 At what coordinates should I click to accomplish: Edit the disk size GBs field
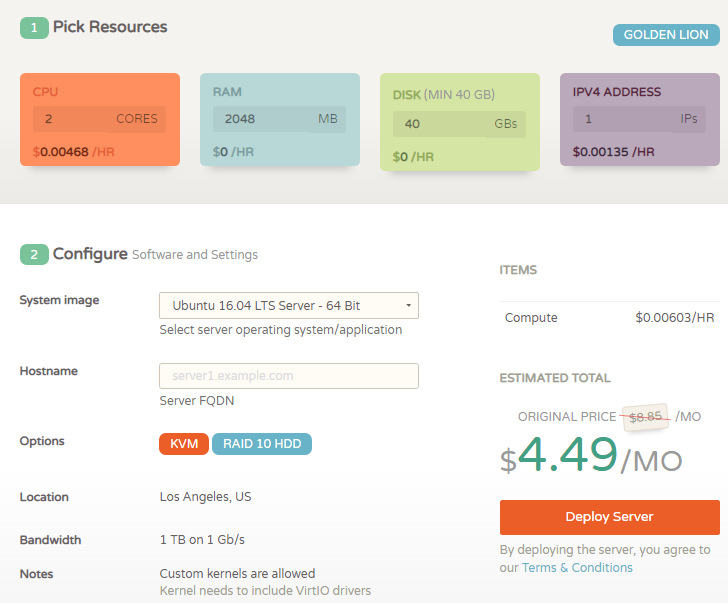459,125
